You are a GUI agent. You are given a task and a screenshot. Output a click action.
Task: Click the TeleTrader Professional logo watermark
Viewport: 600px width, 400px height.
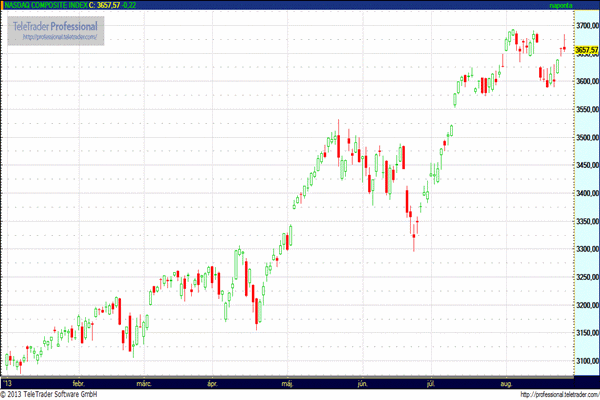pyautogui.click(x=54, y=25)
